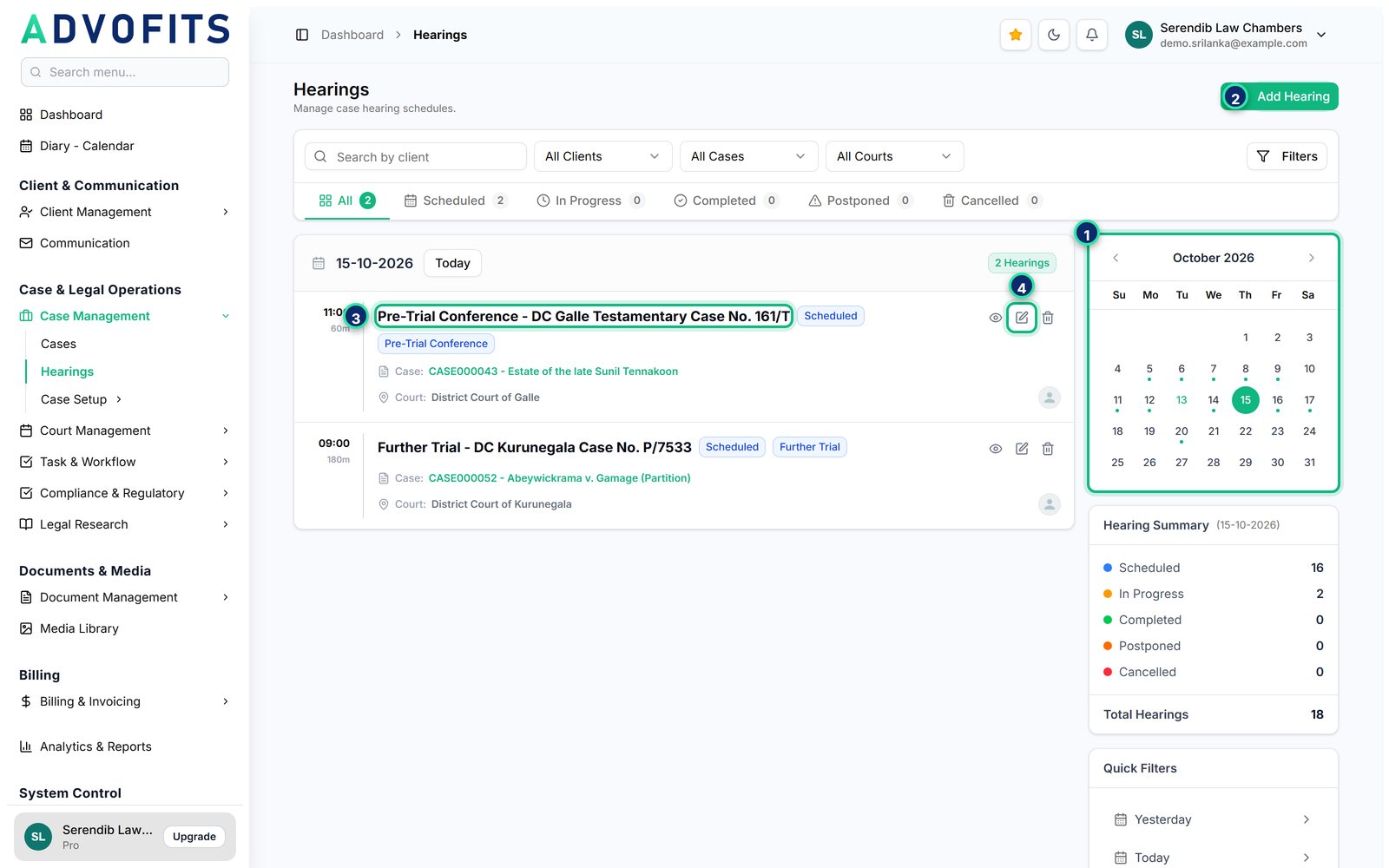
Task: Switch to the In Progress tab
Action: coord(590,201)
